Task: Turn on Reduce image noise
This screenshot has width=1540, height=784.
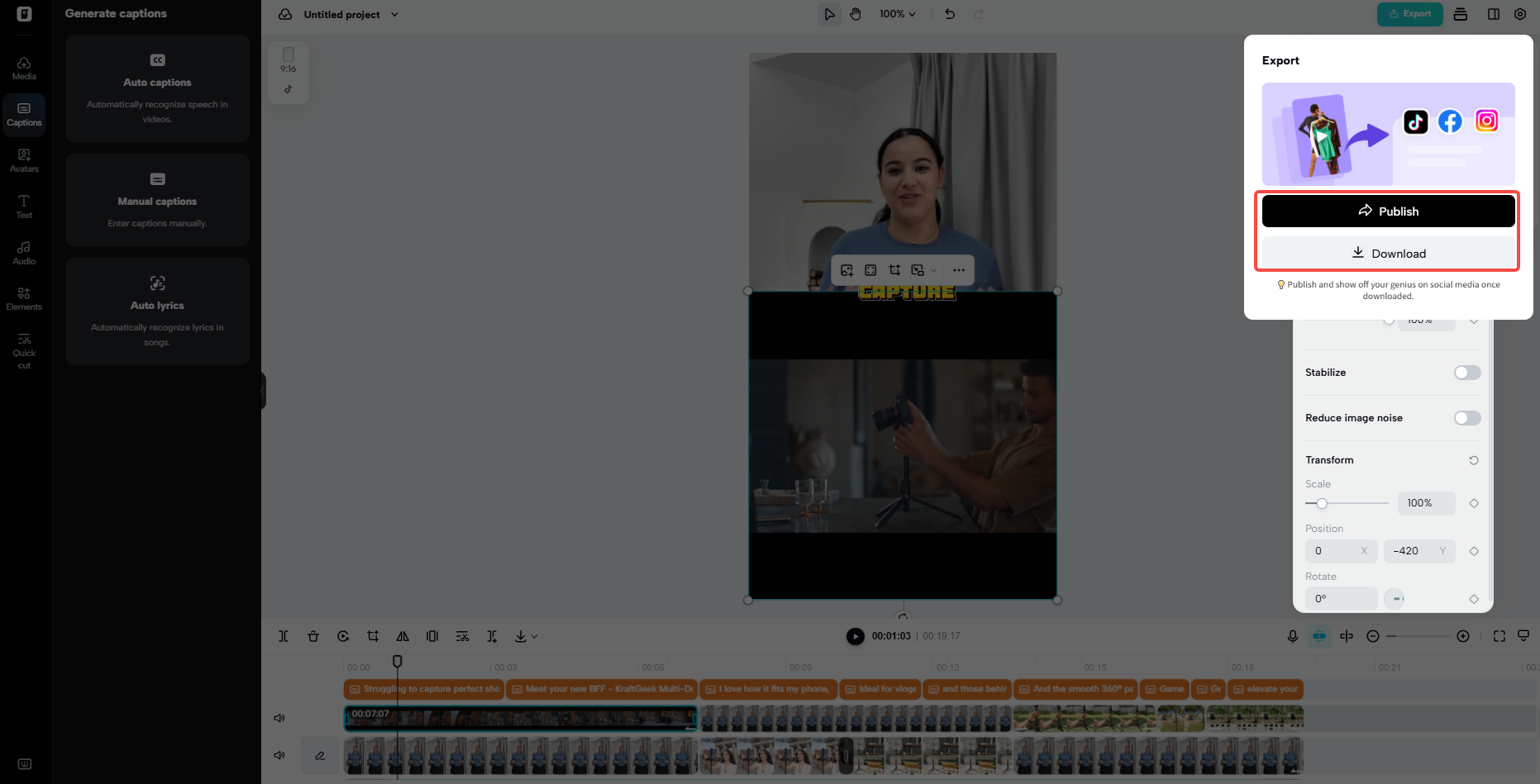Action: [1467, 418]
